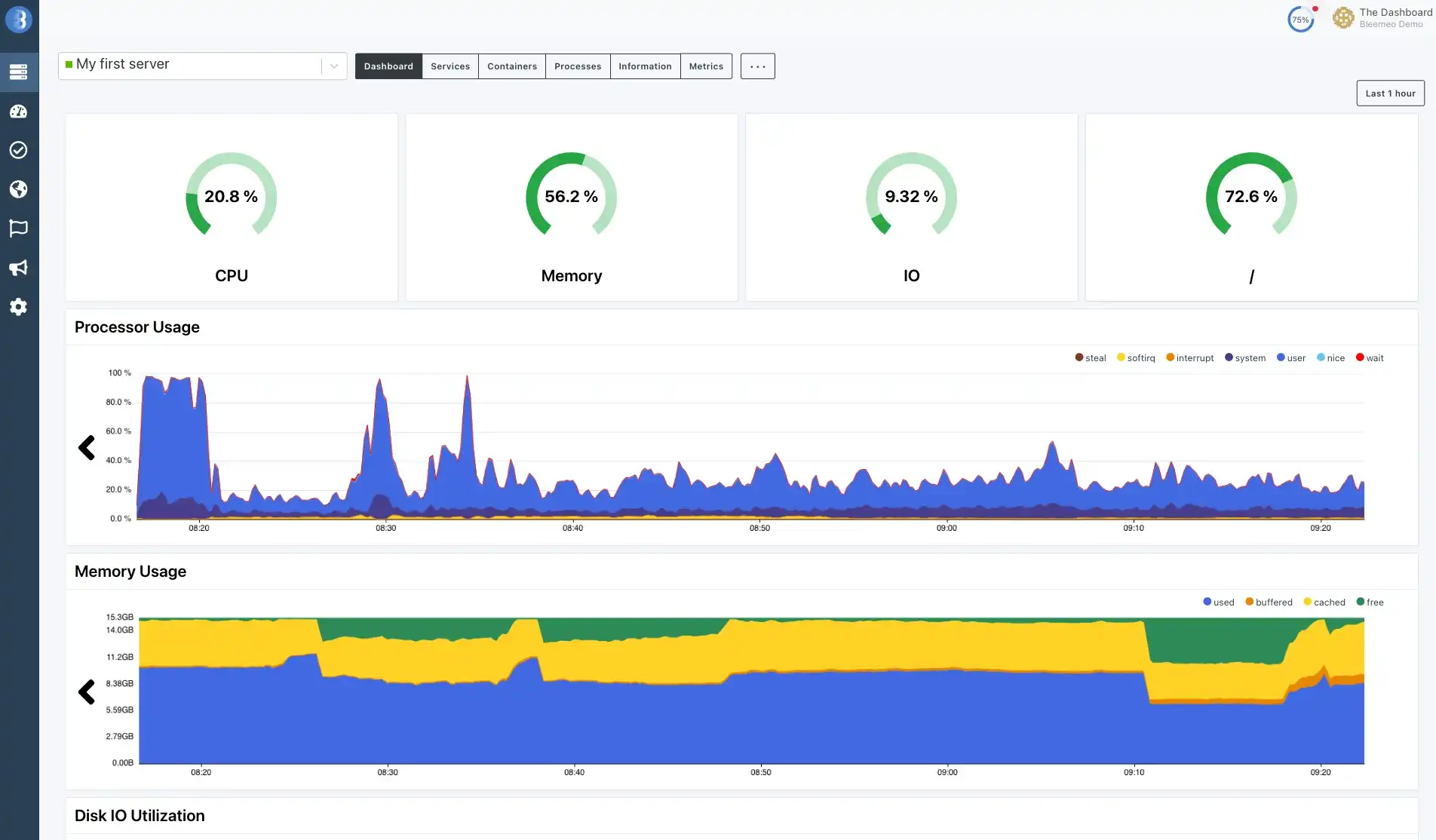The image size is (1436, 840).
Task: Toggle the buffered memory legend entry
Action: [1269, 602]
